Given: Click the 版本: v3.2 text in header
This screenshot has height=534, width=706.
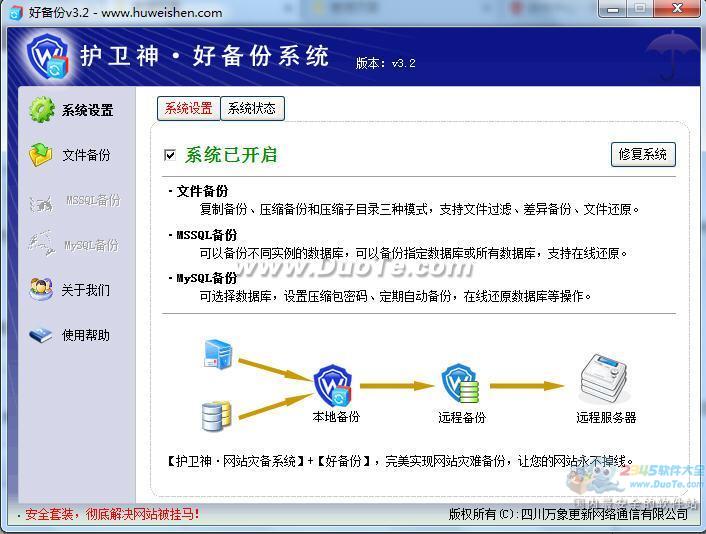Looking at the screenshot, I should [x=385, y=63].
